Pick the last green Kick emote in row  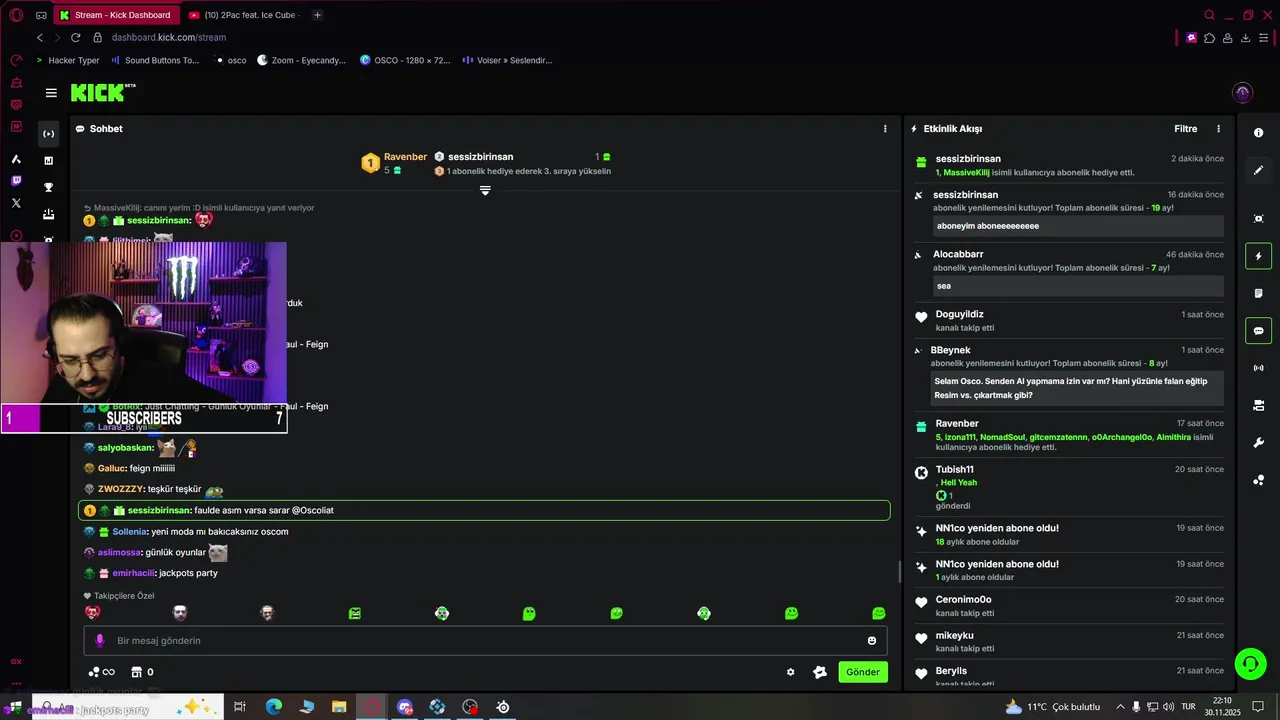878,613
